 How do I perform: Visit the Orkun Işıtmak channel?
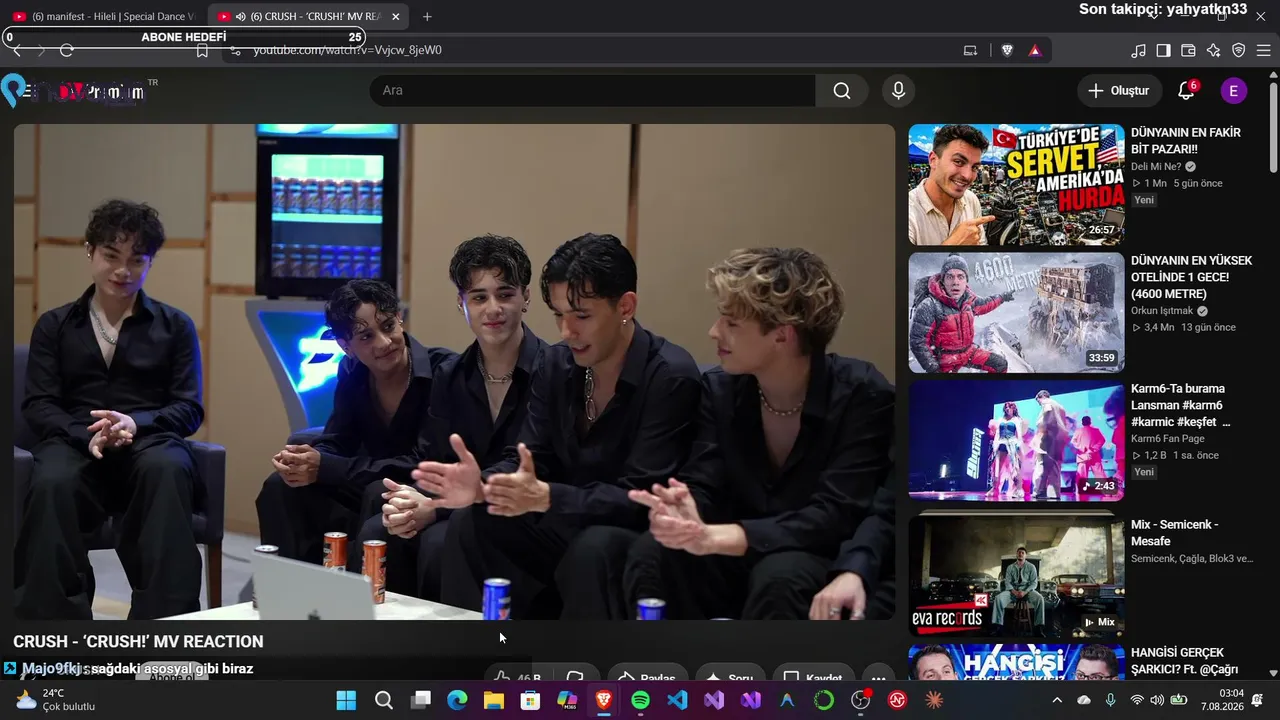[x=1162, y=311]
